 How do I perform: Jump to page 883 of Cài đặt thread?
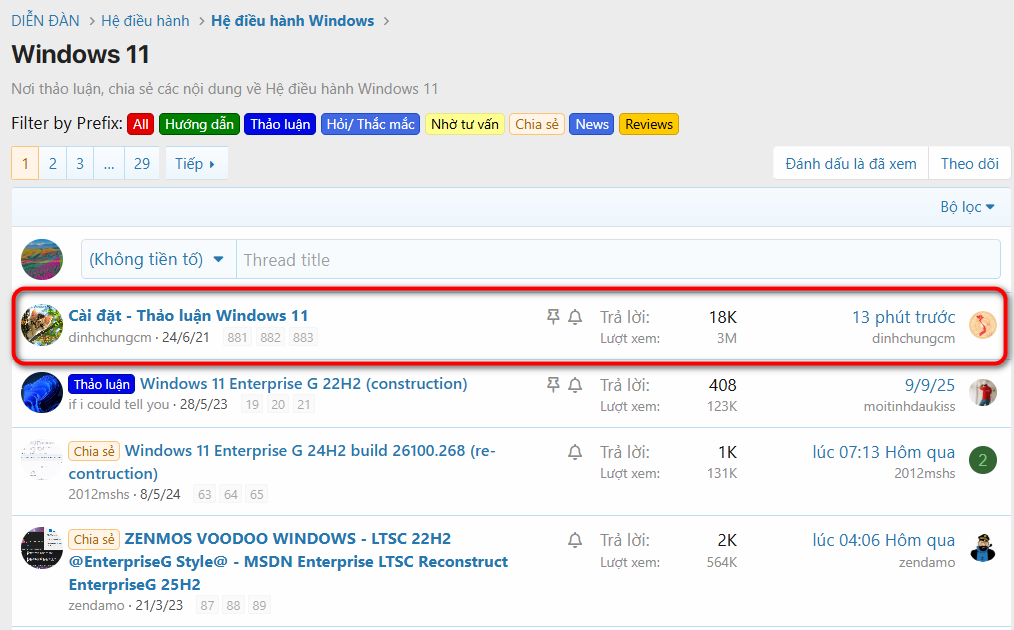tap(303, 338)
